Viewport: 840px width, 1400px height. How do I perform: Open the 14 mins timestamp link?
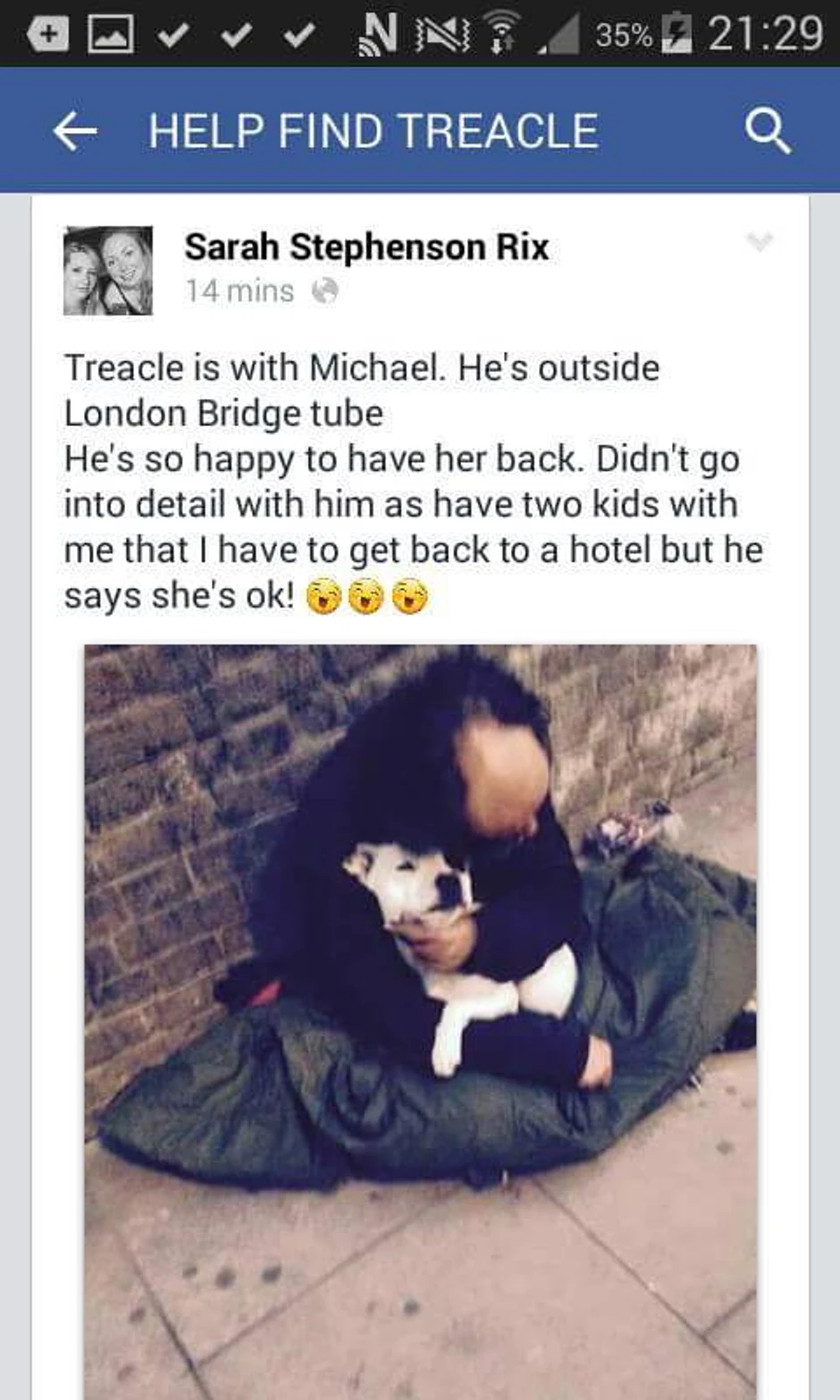point(239,291)
